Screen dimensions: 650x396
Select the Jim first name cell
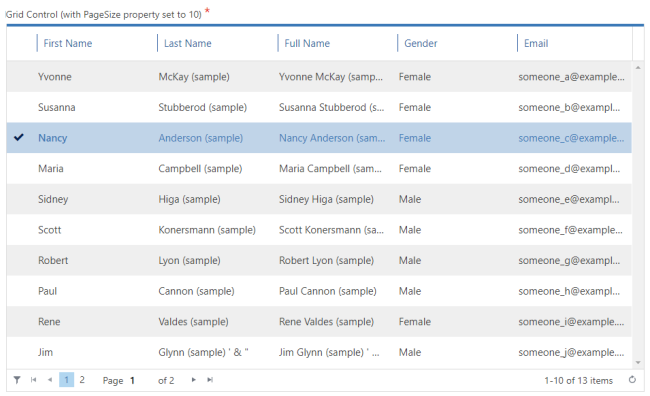tap(45, 352)
